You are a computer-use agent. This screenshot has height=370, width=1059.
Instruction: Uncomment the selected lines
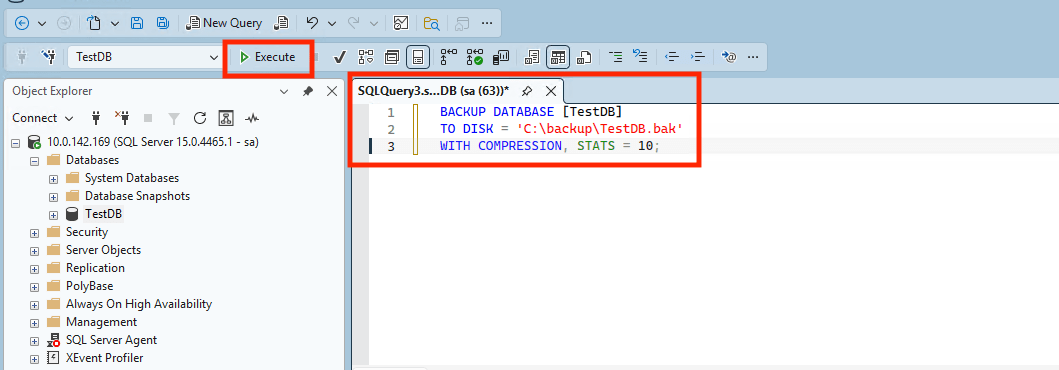click(640, 57)
